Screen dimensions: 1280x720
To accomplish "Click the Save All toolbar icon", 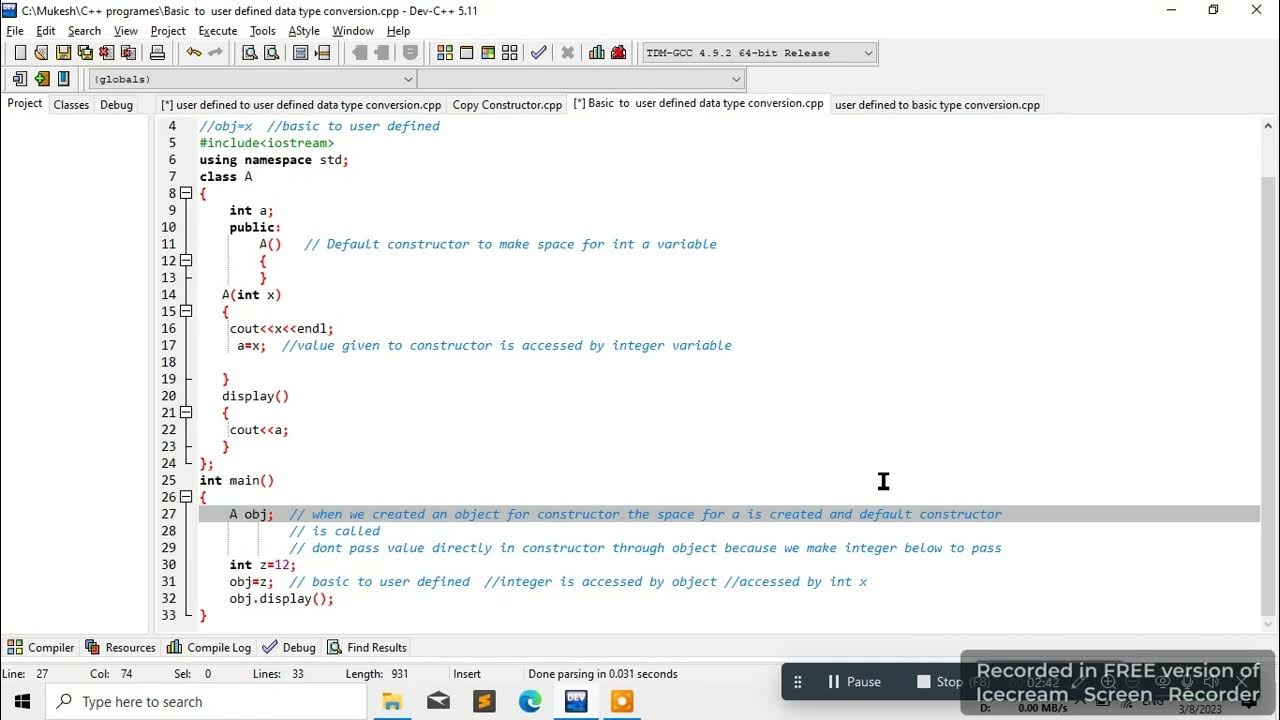I will tap(85, 53).
